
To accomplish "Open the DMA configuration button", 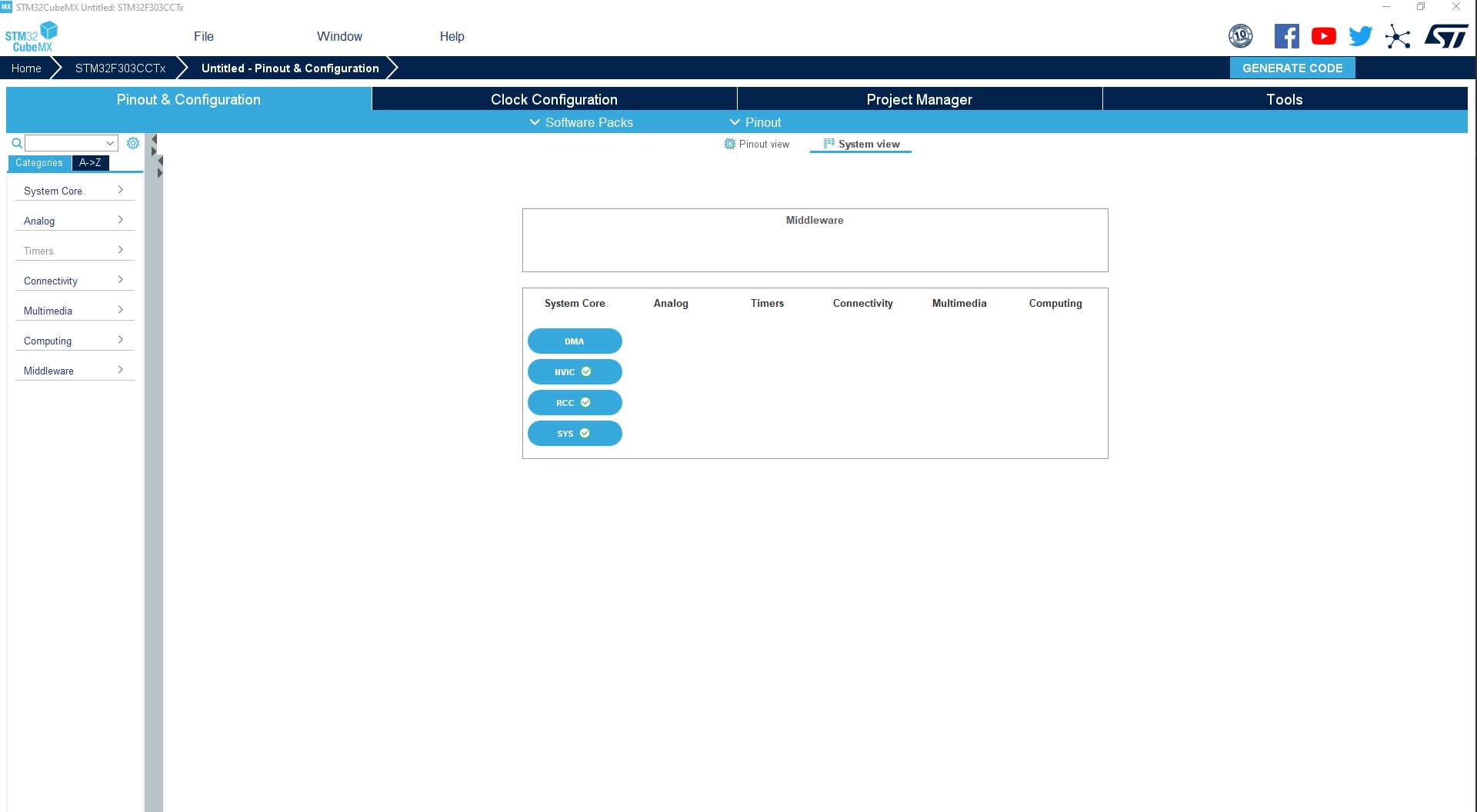I will click(x=575, y=341).
